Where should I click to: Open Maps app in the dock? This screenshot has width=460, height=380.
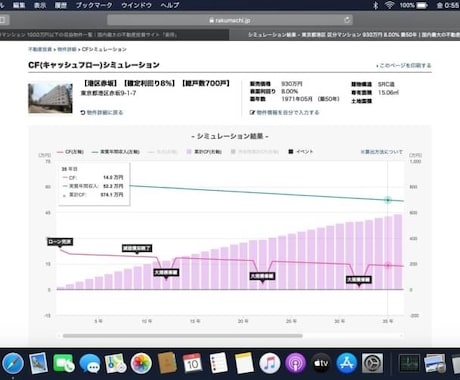coord(115,363)
